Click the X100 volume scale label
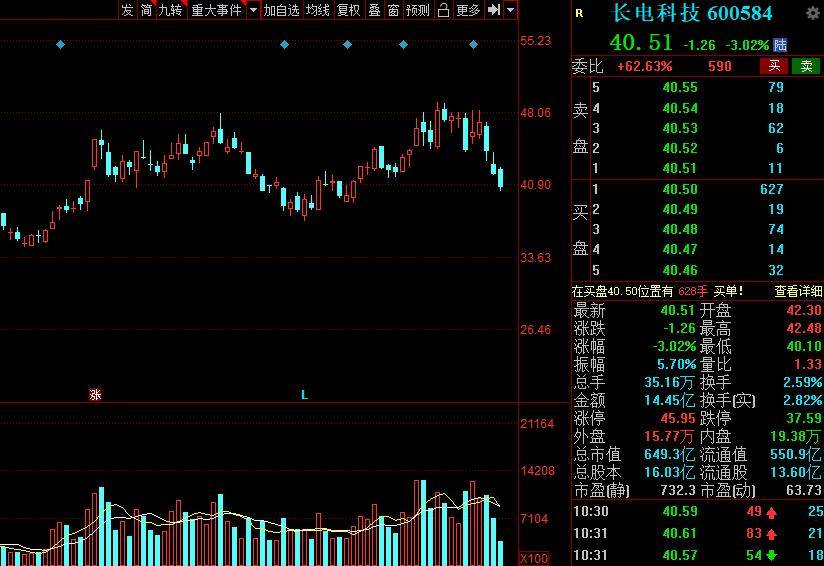 coord(534,558)
